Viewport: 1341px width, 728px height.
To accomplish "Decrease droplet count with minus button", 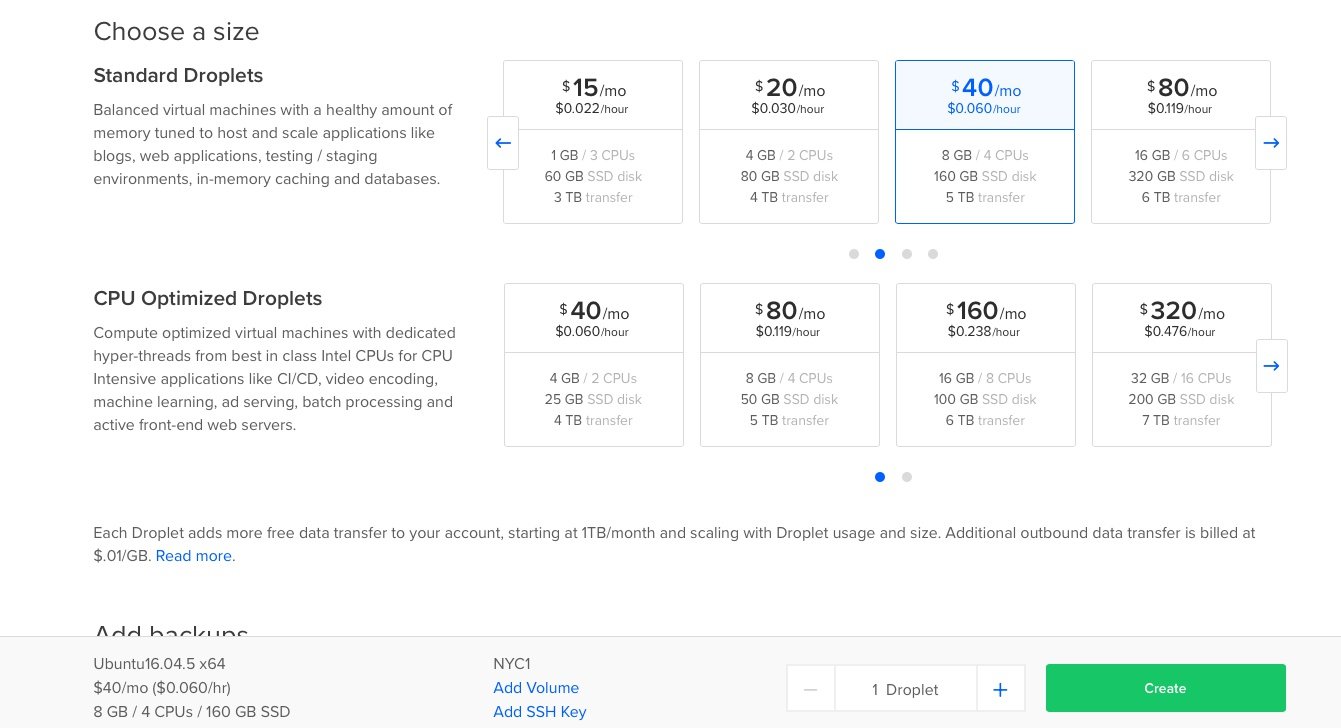I will (x=811, y=689).
